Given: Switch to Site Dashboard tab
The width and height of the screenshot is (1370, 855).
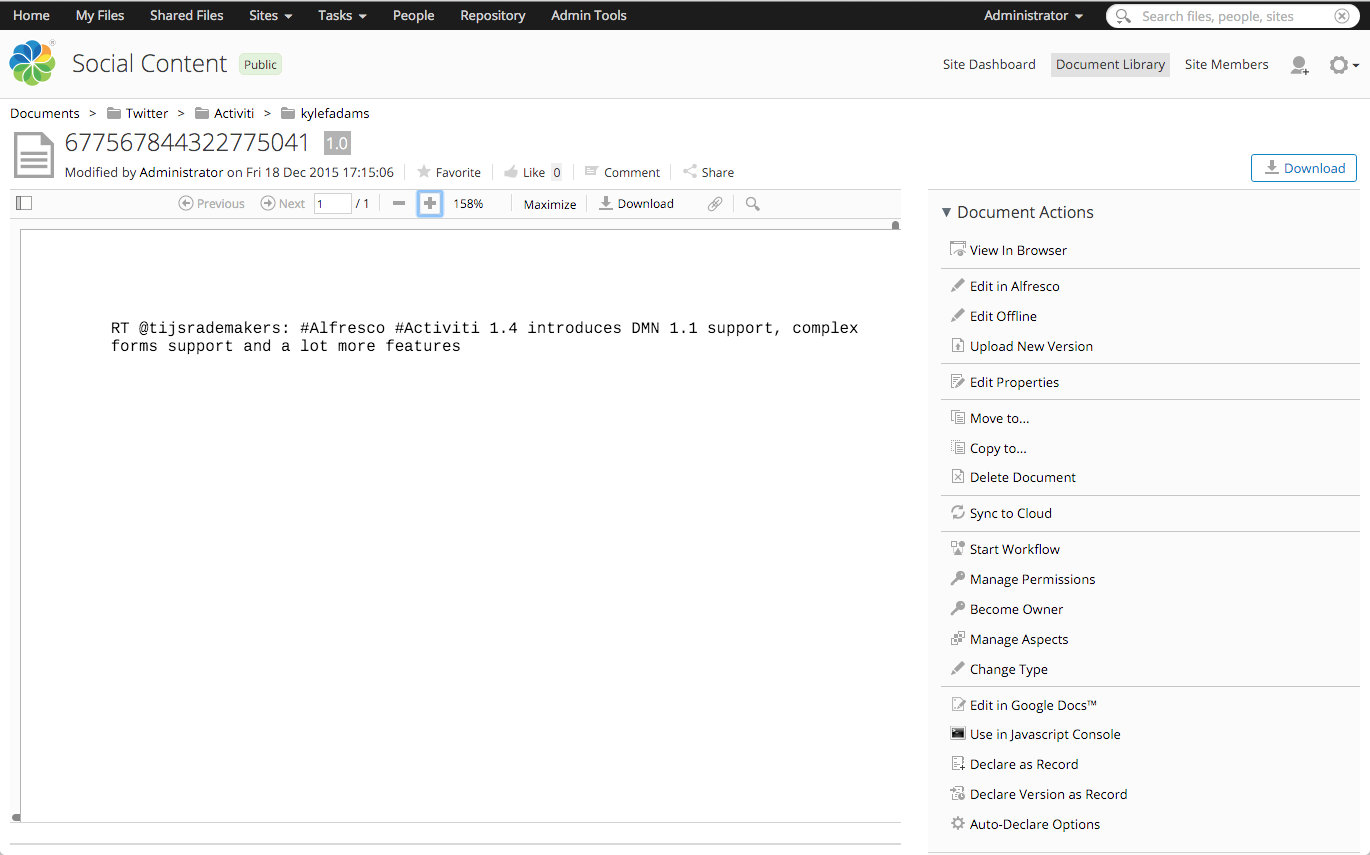Looking at the screenshot, I should (989, 64).
